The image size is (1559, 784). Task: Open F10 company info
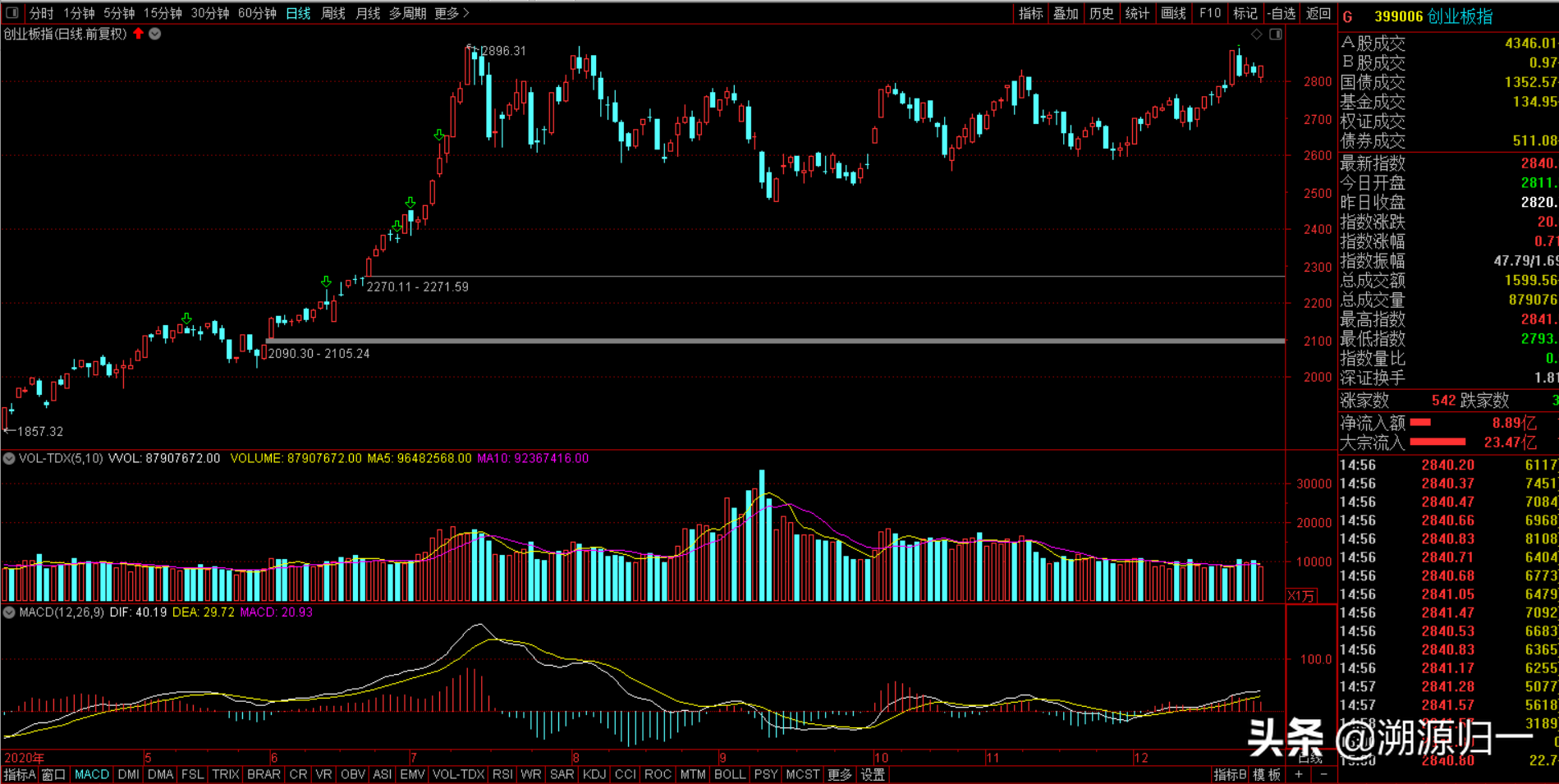tap(1209, 13)
